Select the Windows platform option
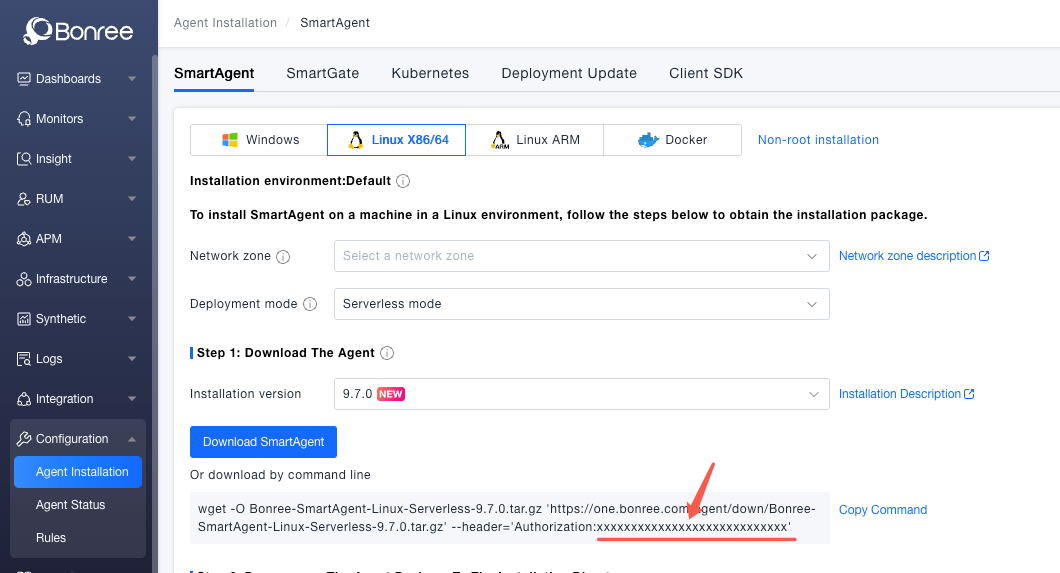Viewport: 1060px width, 573px height. (x=259, y=140)
